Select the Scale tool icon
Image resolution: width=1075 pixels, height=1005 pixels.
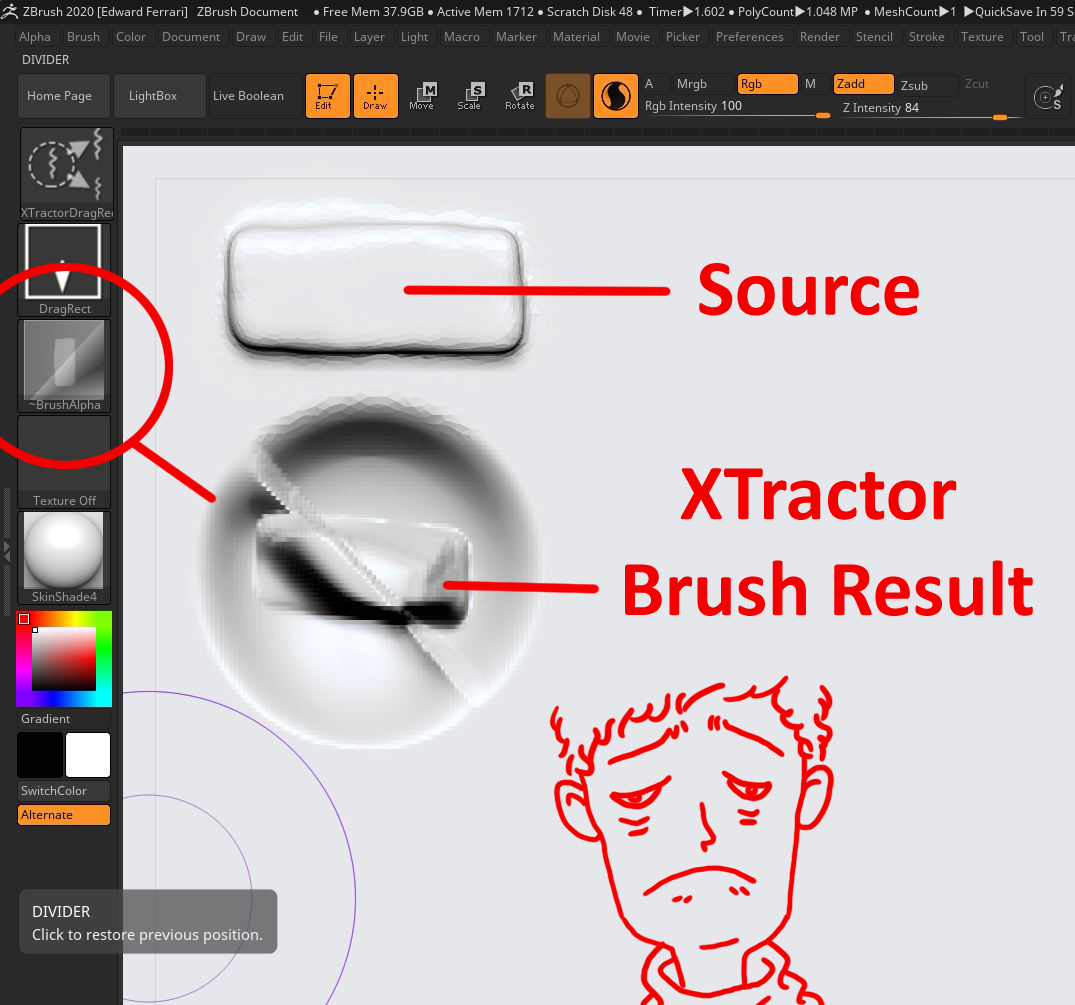(470, 96)
